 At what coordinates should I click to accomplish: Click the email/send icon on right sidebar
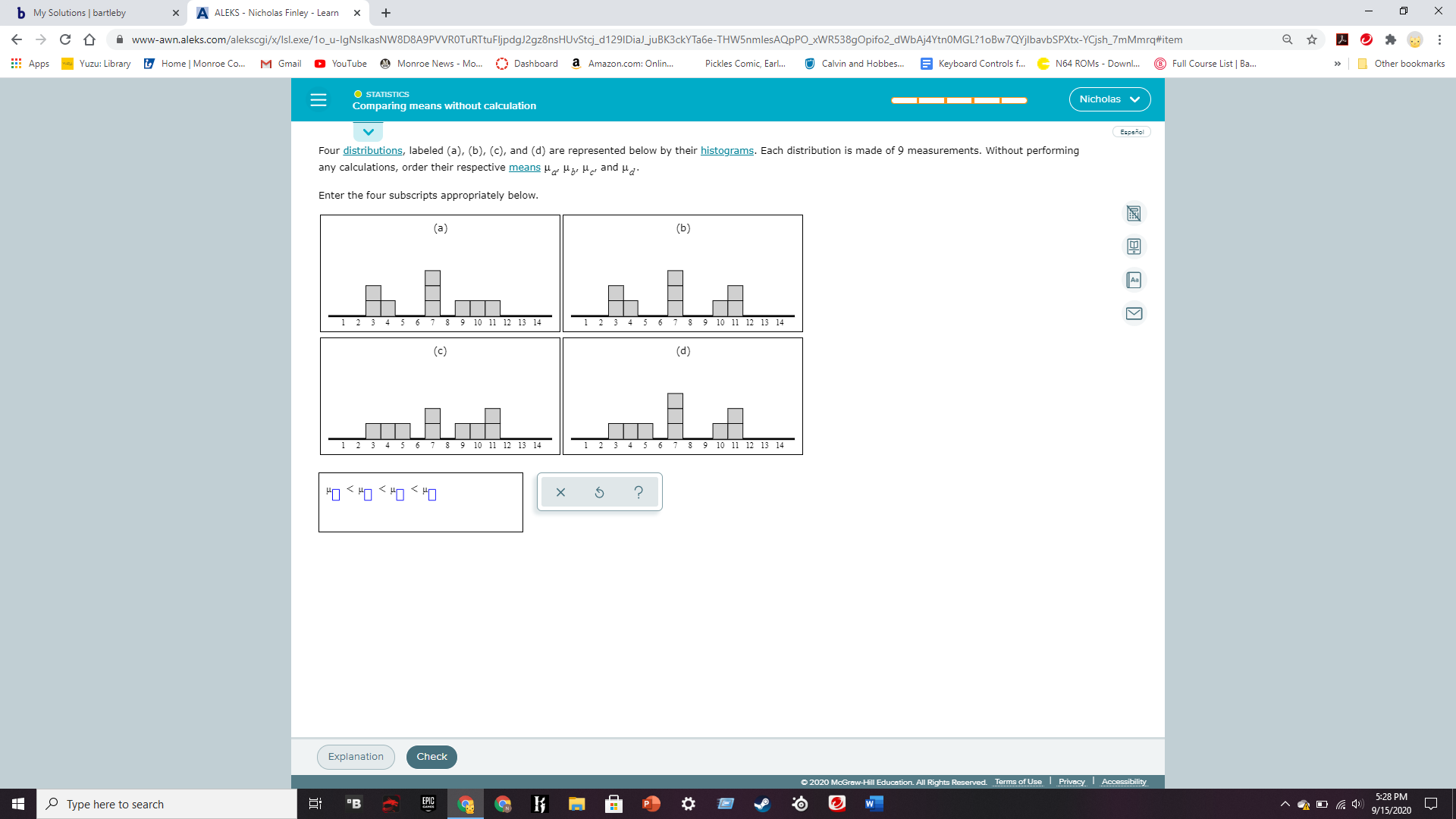coord(1134,313)
